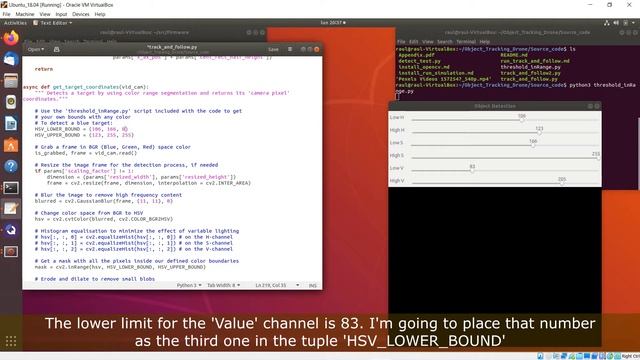Click the 'async def get_target_coordinates' line
640x360 pixels.
(86, 87)
